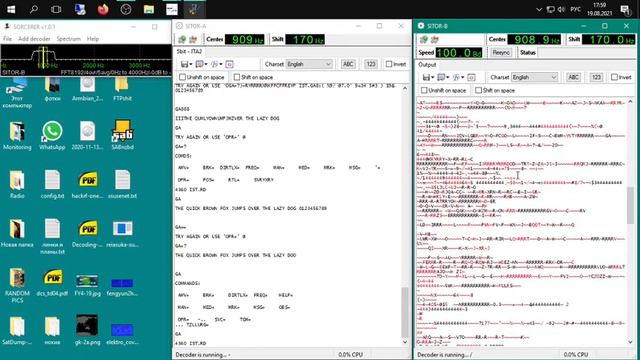Select the dcs_td04.pdf desktop file
This screenshot has width=640, height=360.
[52, 282]
